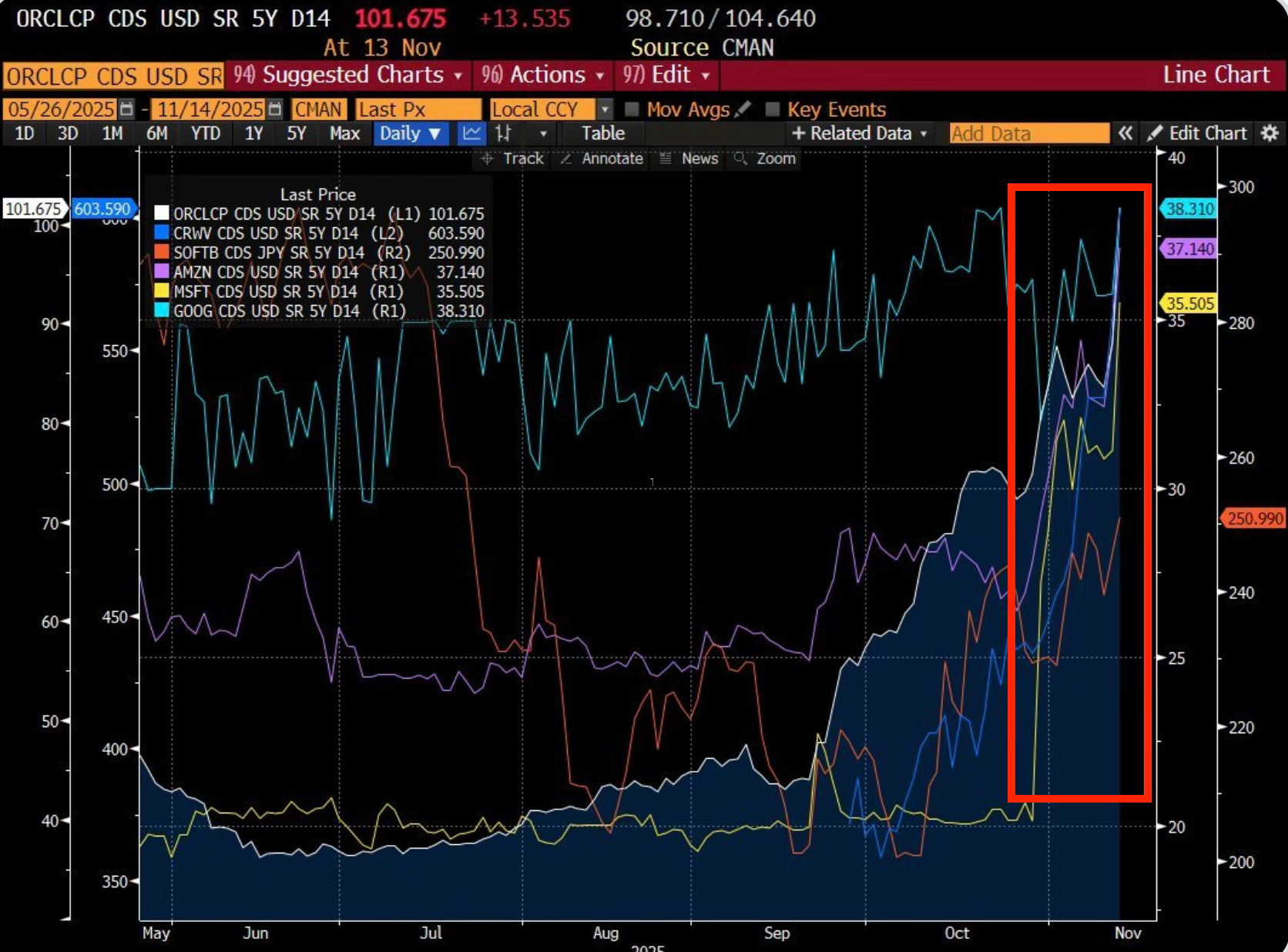Select the line chart type icon
Viewport: 1288px width, 952px height.
[471, 133]
